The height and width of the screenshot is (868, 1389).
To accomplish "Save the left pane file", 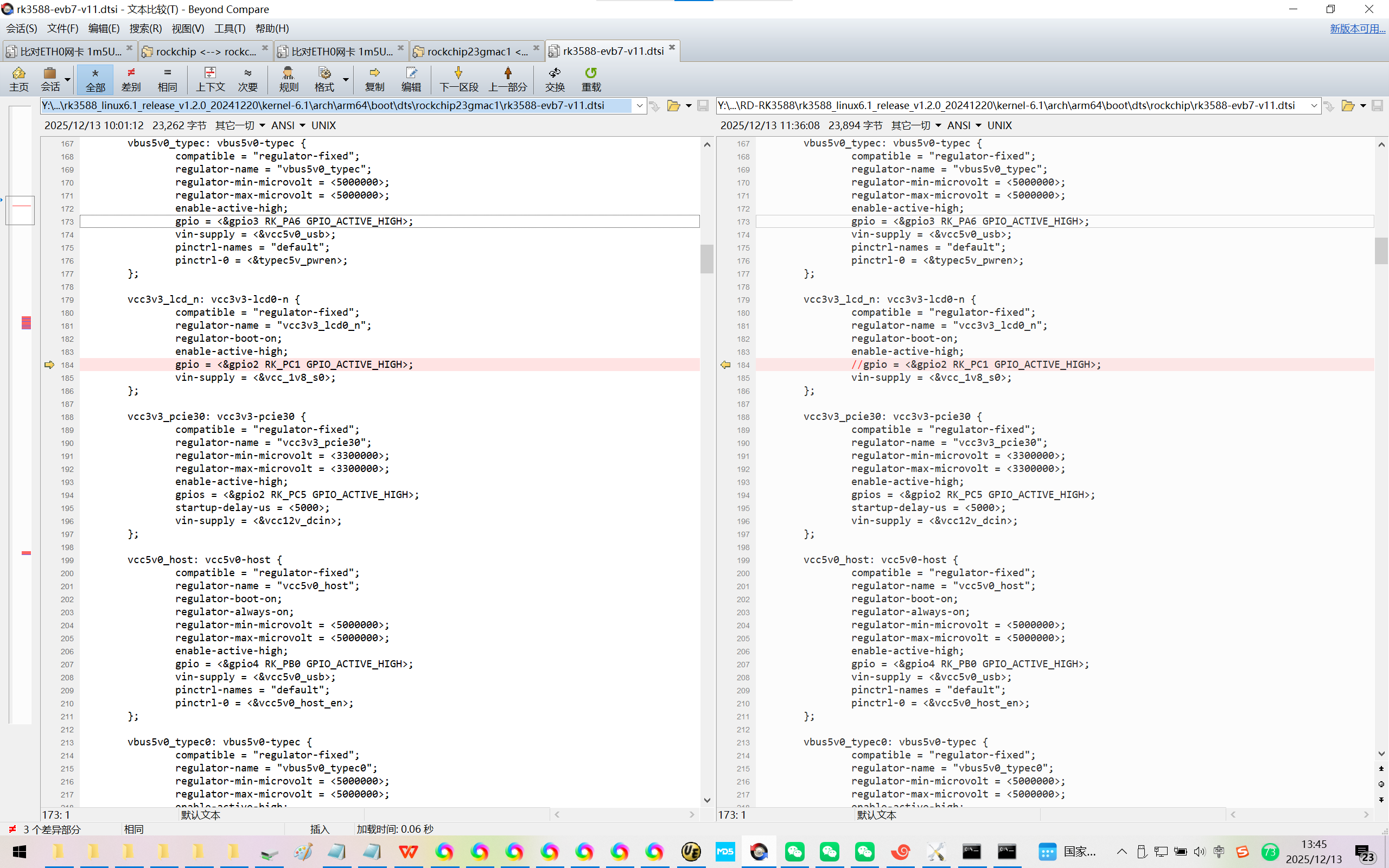I will 703,106.
